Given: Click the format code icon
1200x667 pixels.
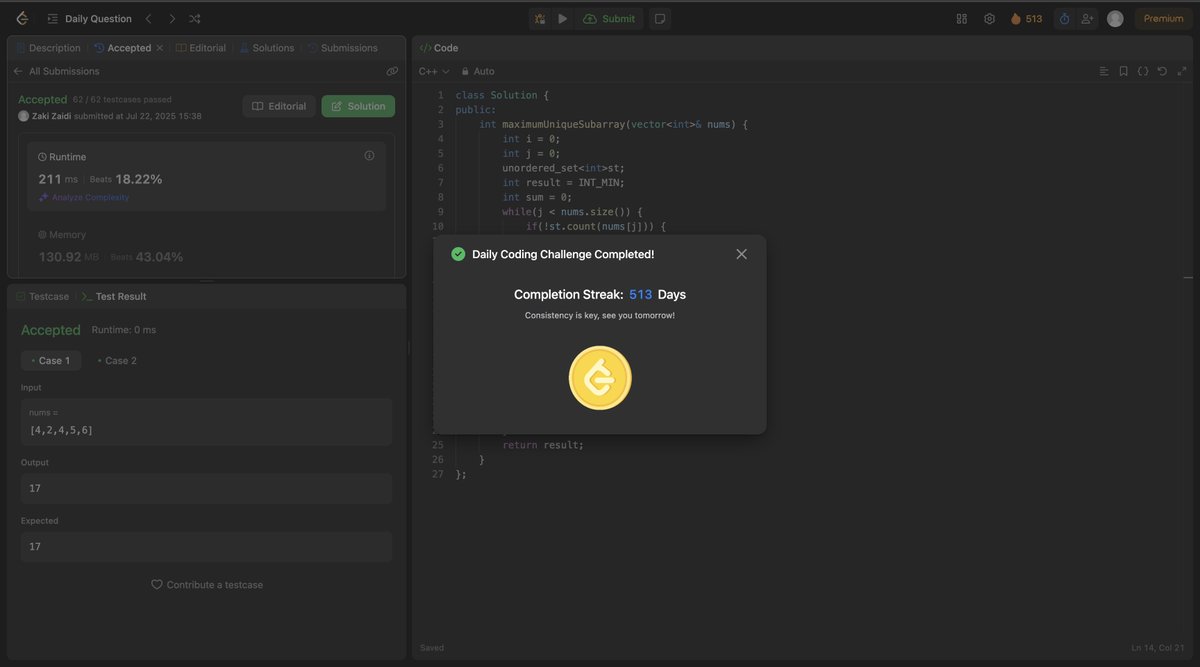Looking at the screenshot, I should click(x=1104, y=71).
